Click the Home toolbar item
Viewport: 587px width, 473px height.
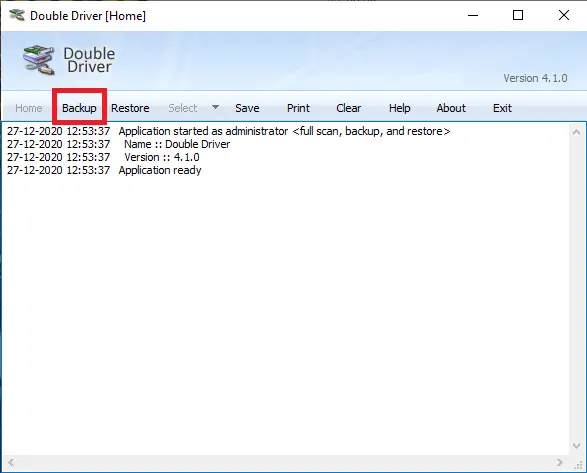[28, 108]
